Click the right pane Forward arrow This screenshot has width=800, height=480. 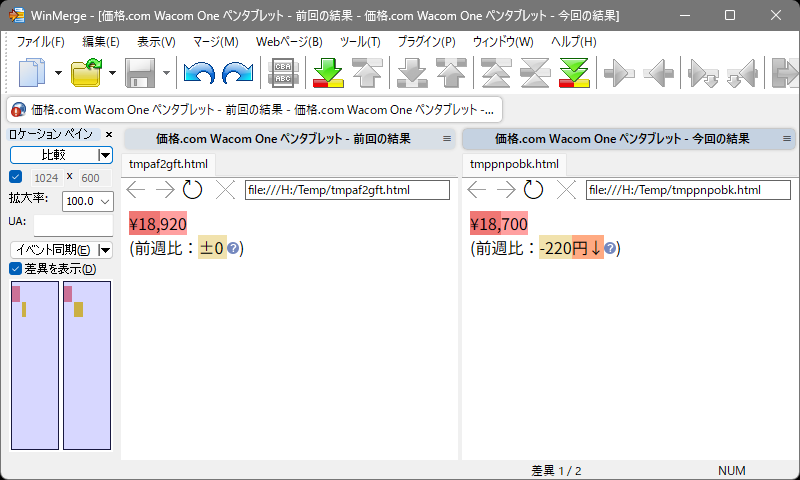[x=506, y=190]
